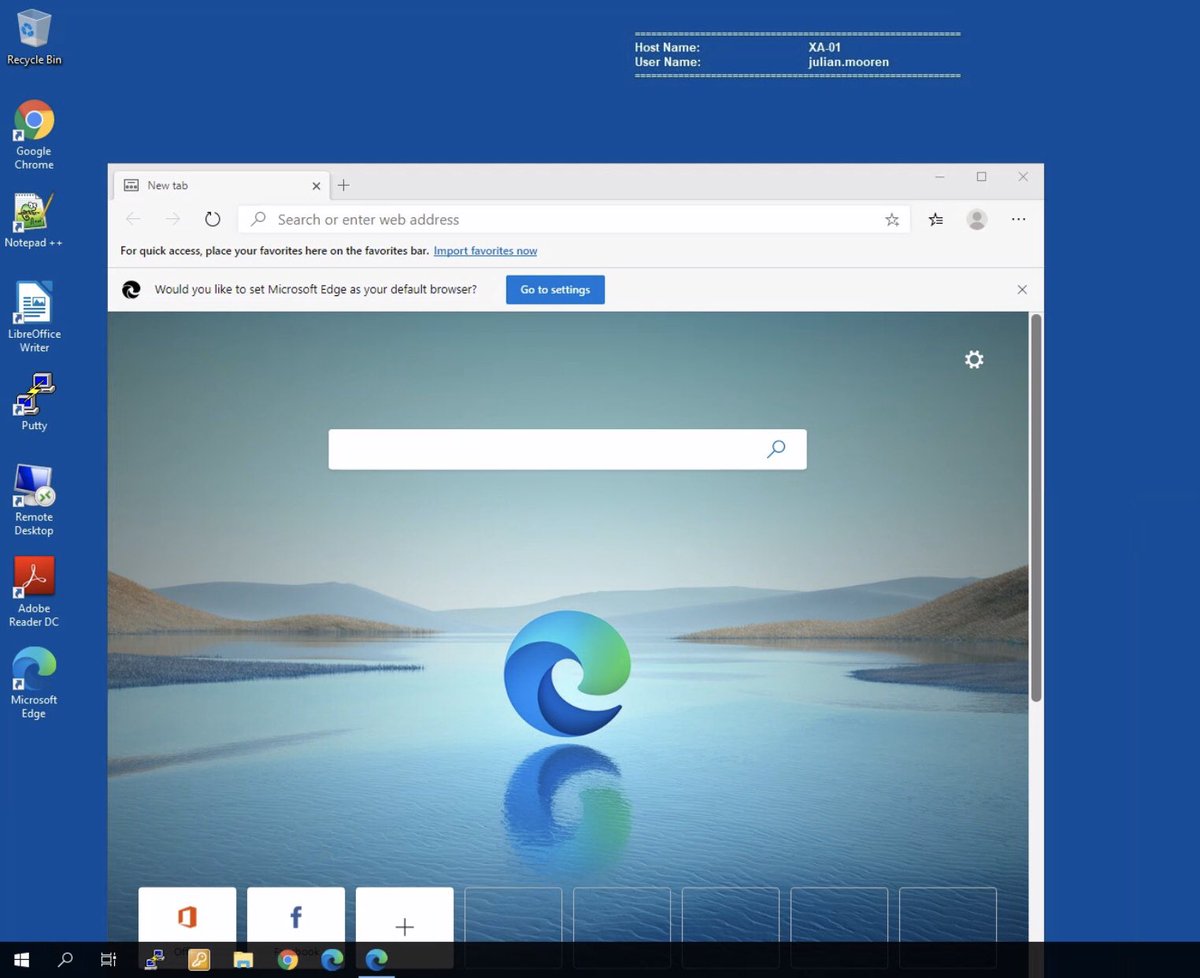1200x978 pixels.
Task: Click inside the page search box
Action: (x=567, y=450)
